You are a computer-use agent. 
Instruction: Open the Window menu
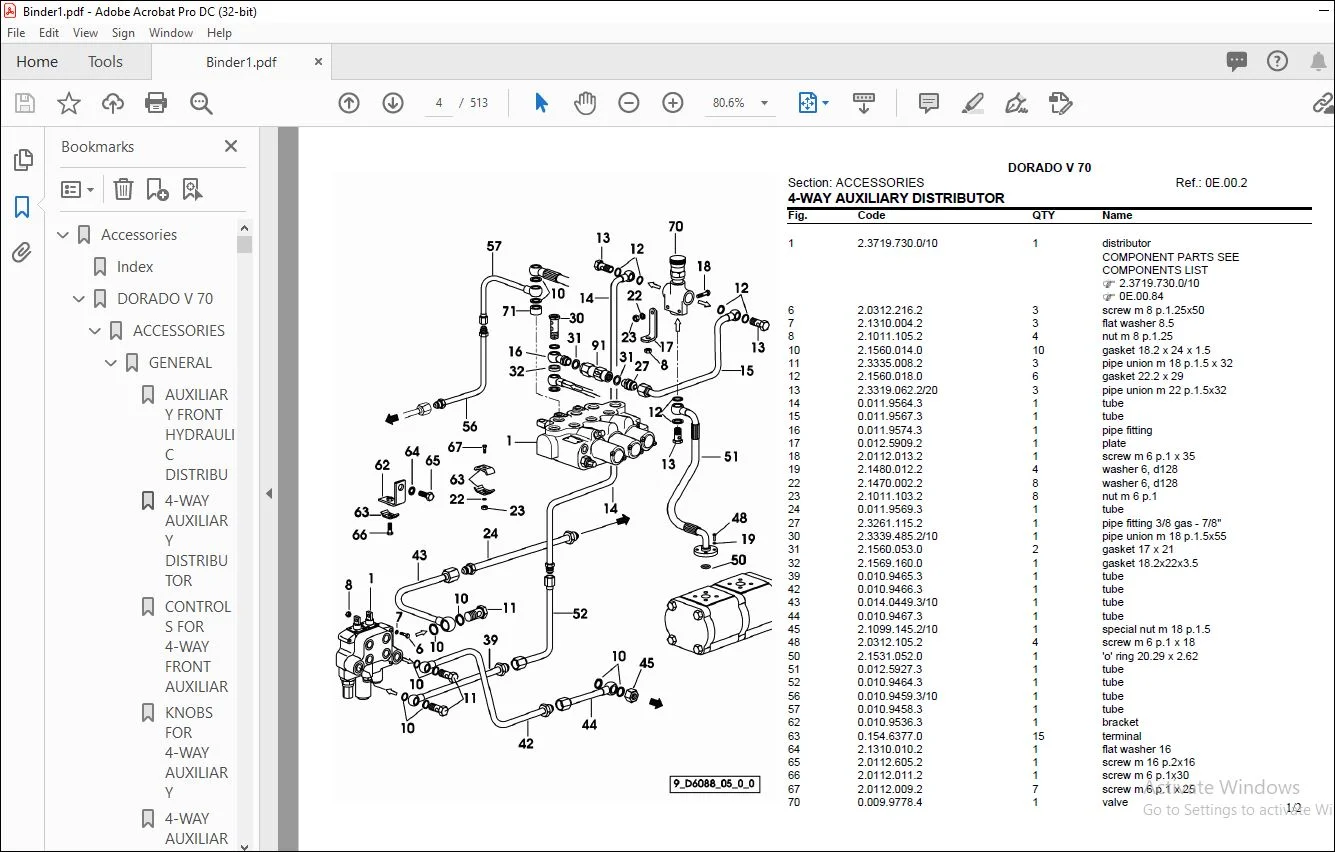pyautogui.click(x=171, y=33)
